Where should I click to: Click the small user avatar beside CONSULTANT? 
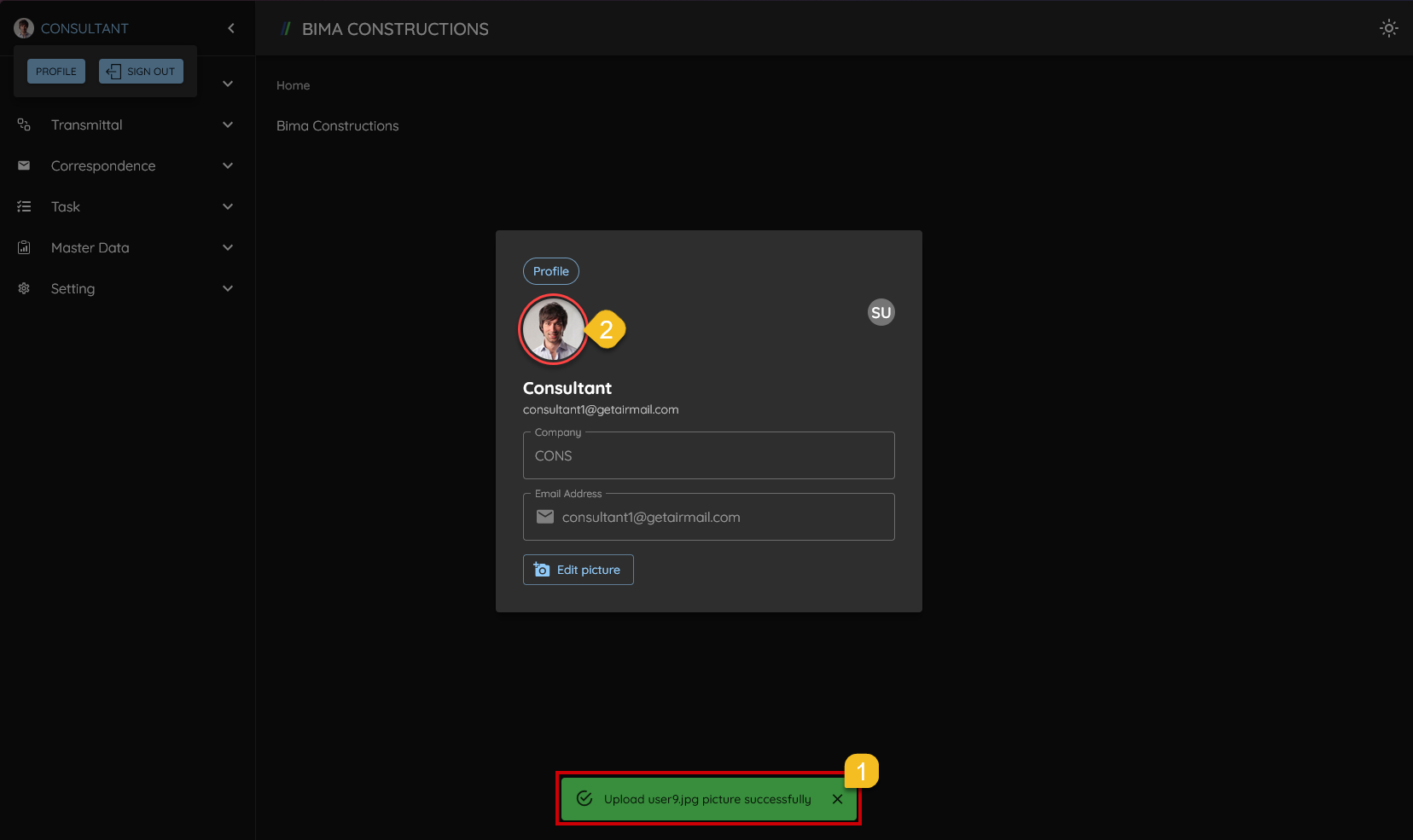coord(24,28)
